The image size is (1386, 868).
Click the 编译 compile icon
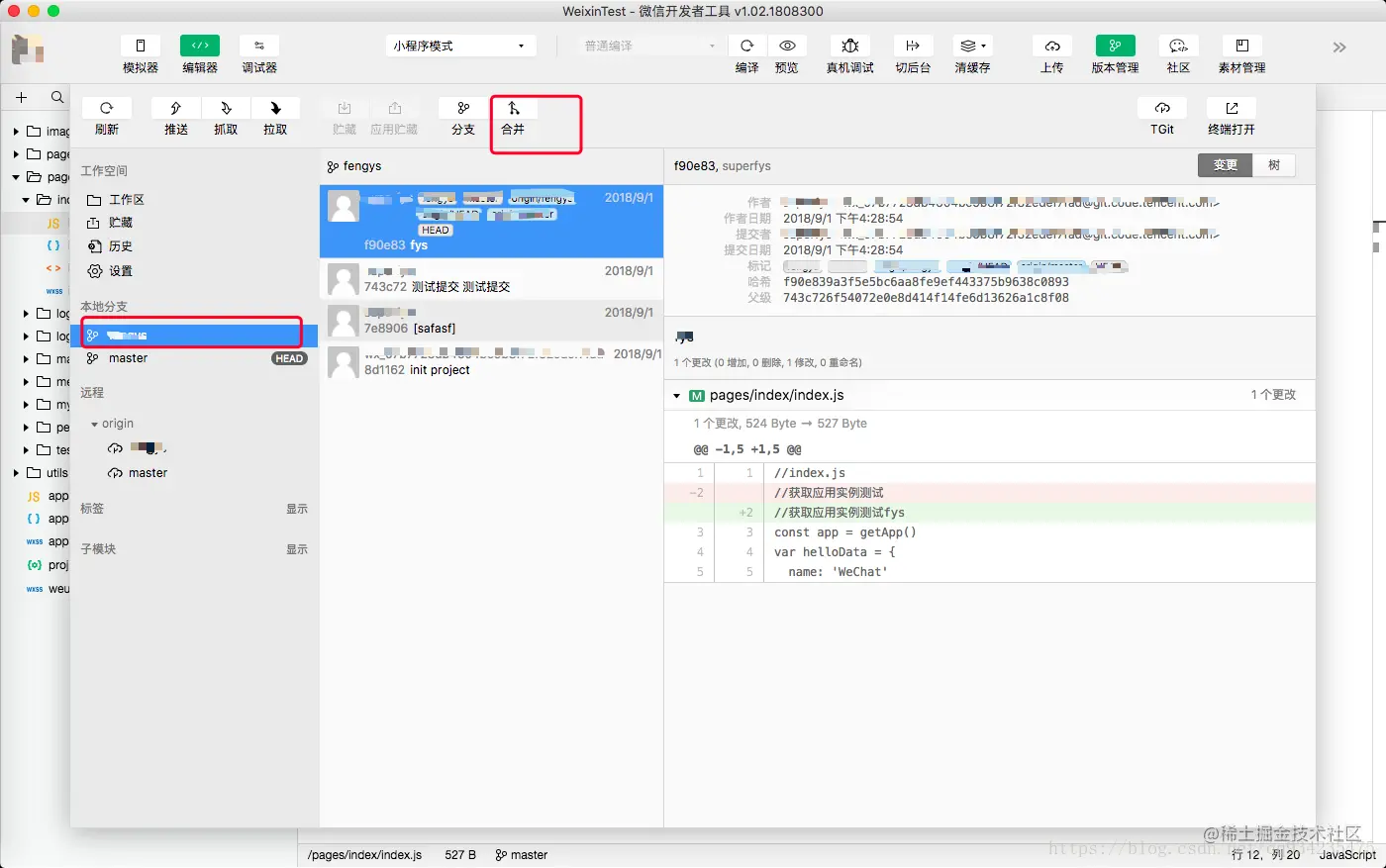(747, 46)
